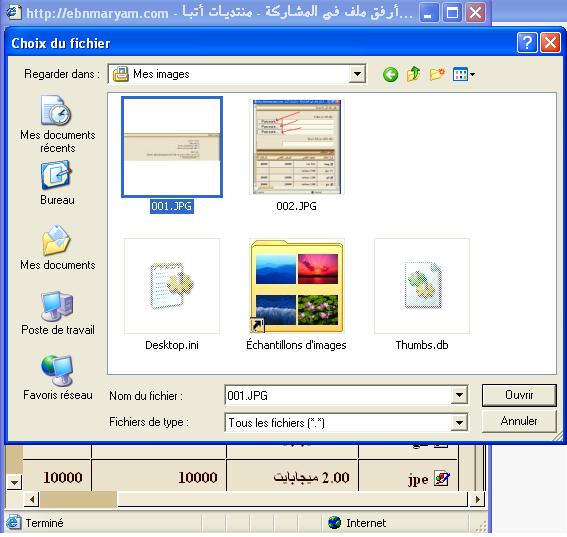Image resolution: width=567 pixels, height=537 pixels.
Task: Click the Nom du fichier text field
Action: [x=338, y=395]
